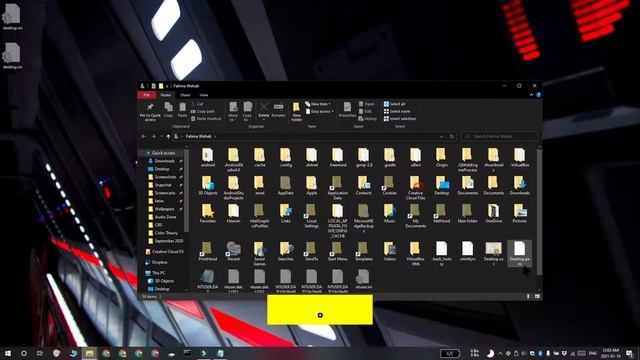Select the OneDrive folder

493,213
